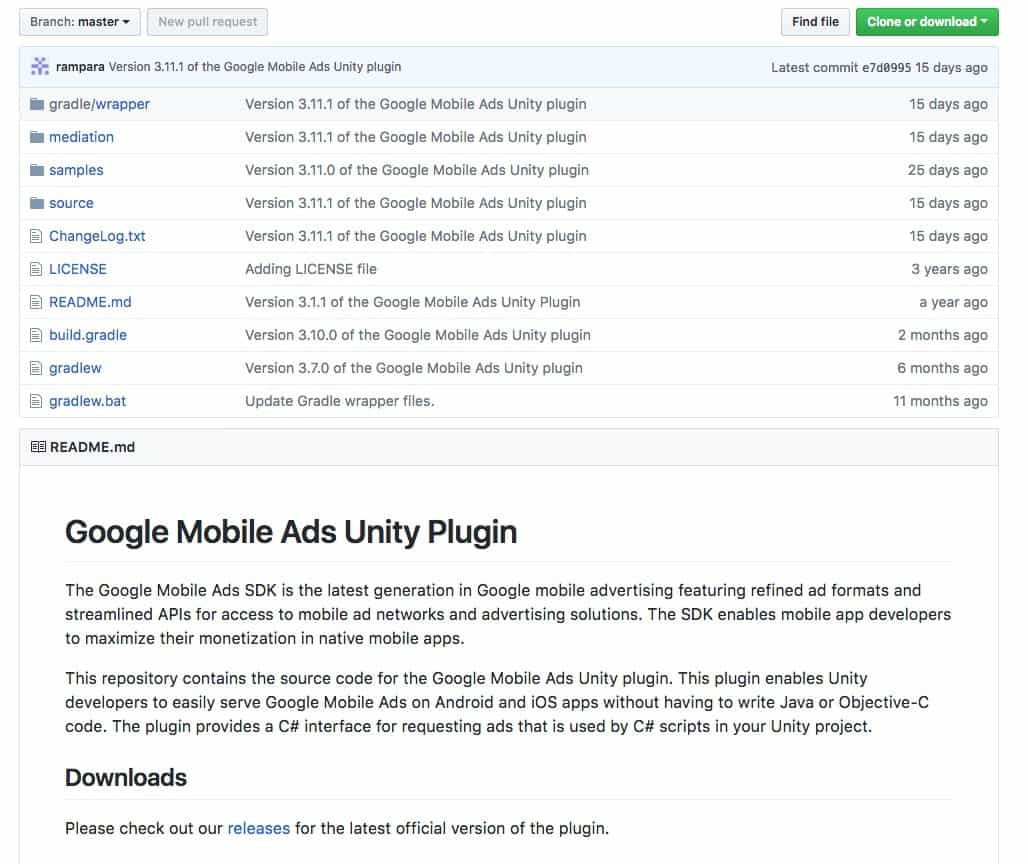Click the book icon beside README.md header
Image resolution: width=1028 pixels, height=864 pixels.
point(38,447)
